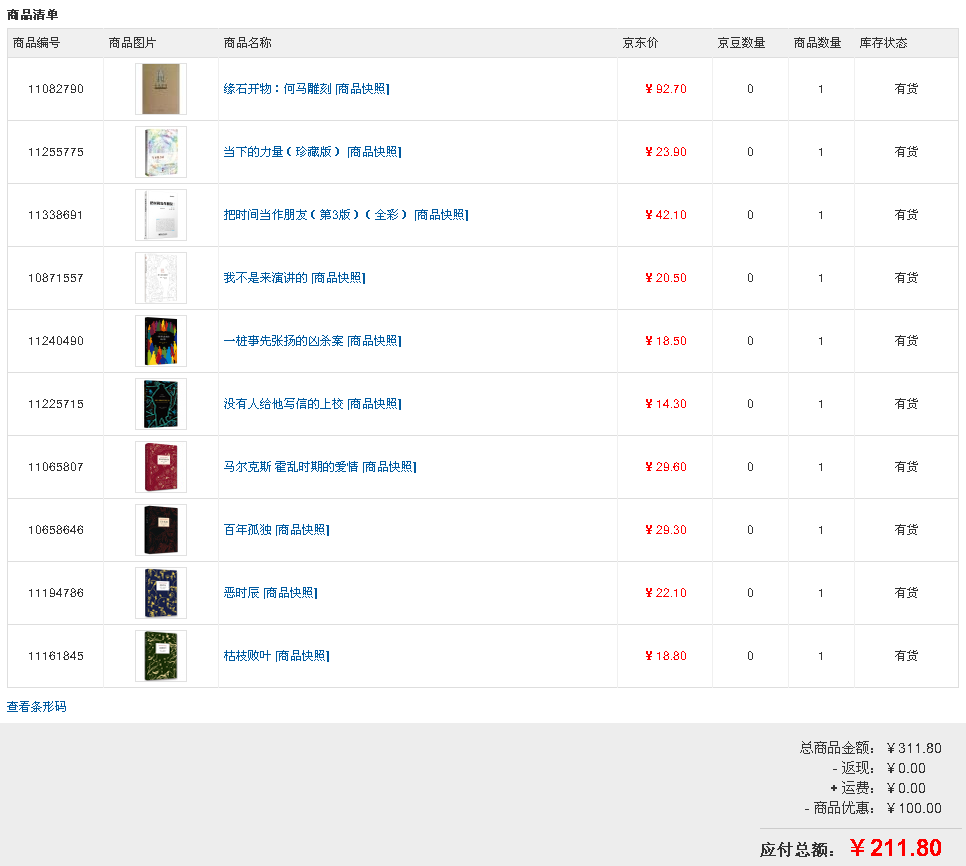The image size is (966, 866).
Task: Click the price ¥29.30
Action: (x=665, y=530)
